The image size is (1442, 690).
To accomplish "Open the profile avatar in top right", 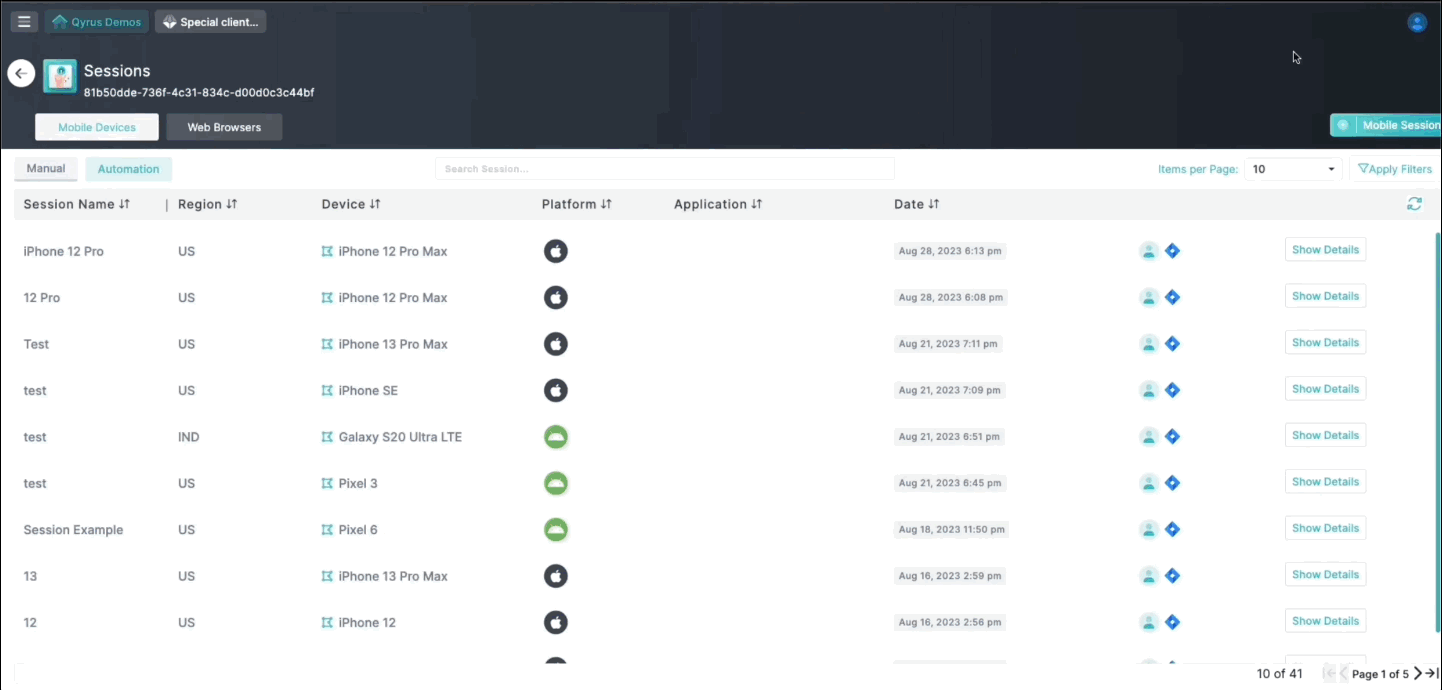I will pyautogui.click(x=1416, y=22).
